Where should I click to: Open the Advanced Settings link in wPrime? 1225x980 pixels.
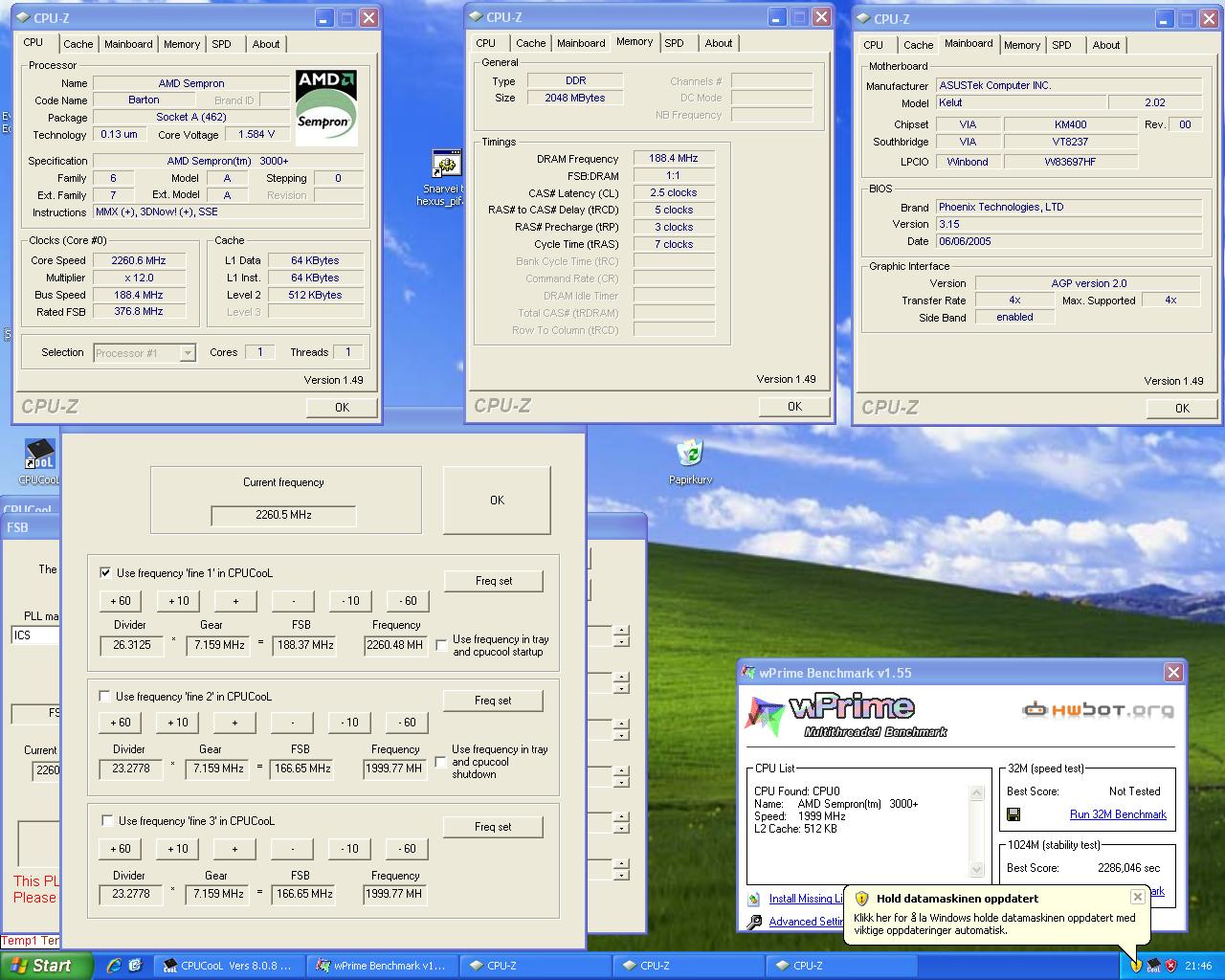point(806,922)
